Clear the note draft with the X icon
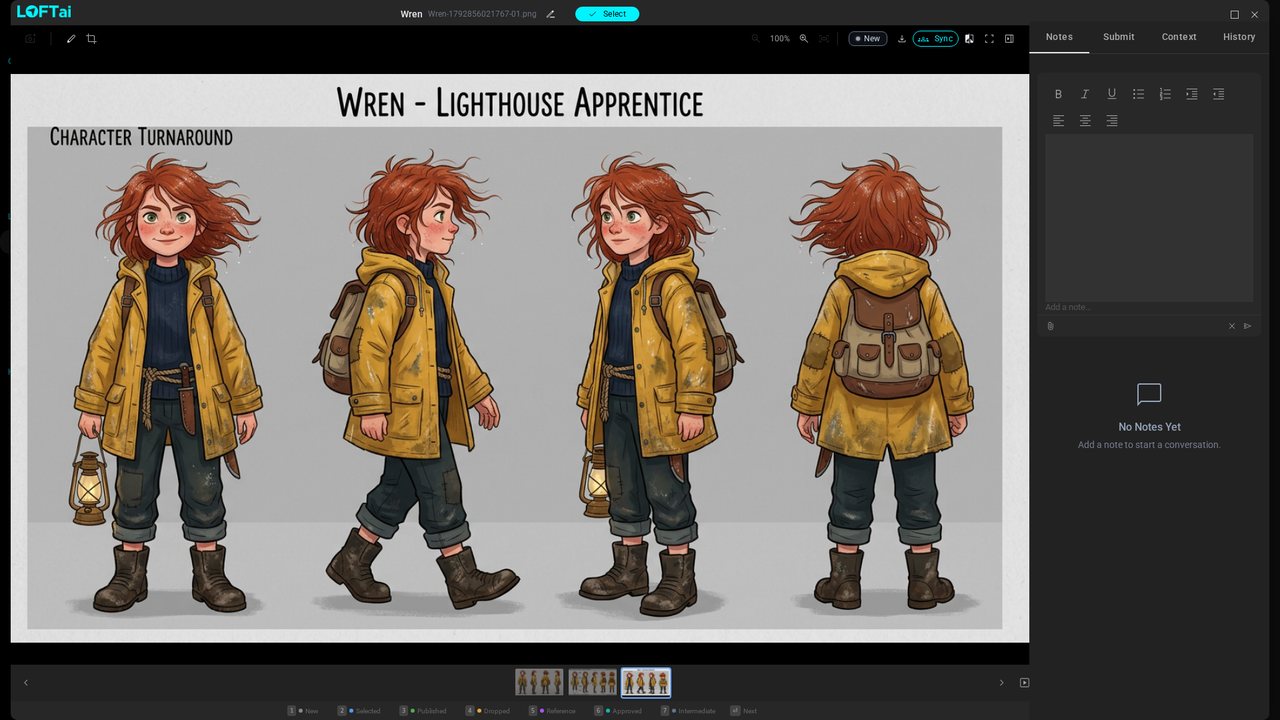1280x720 pixels. (x=1232, y=326)
